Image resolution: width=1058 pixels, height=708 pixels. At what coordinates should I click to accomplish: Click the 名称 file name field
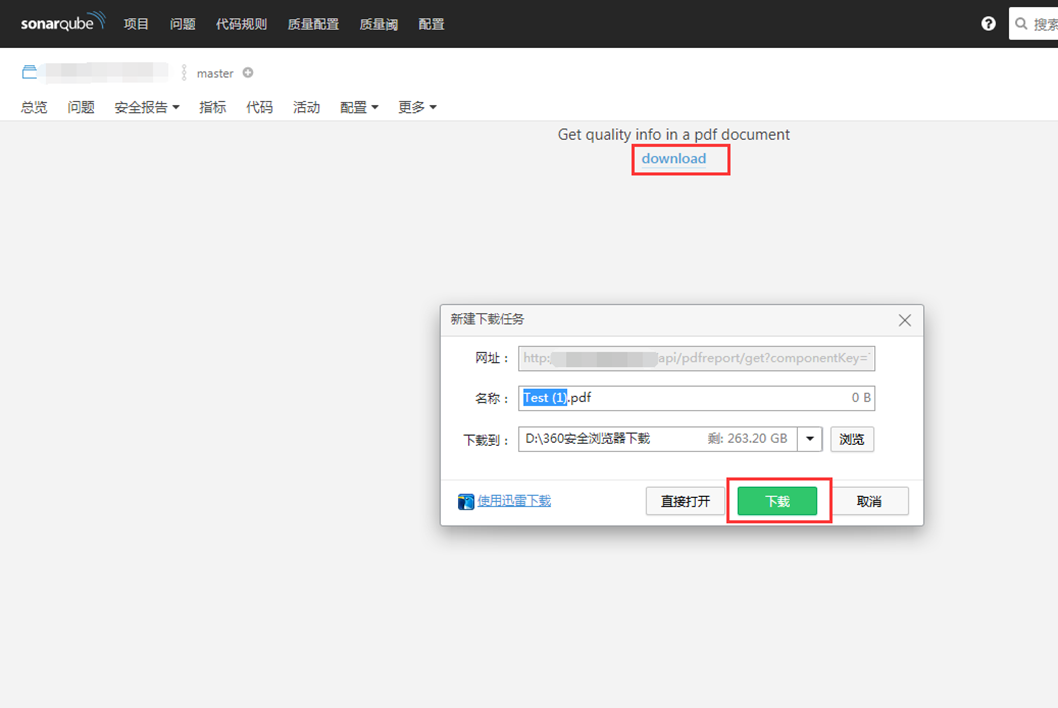(696, 398)
